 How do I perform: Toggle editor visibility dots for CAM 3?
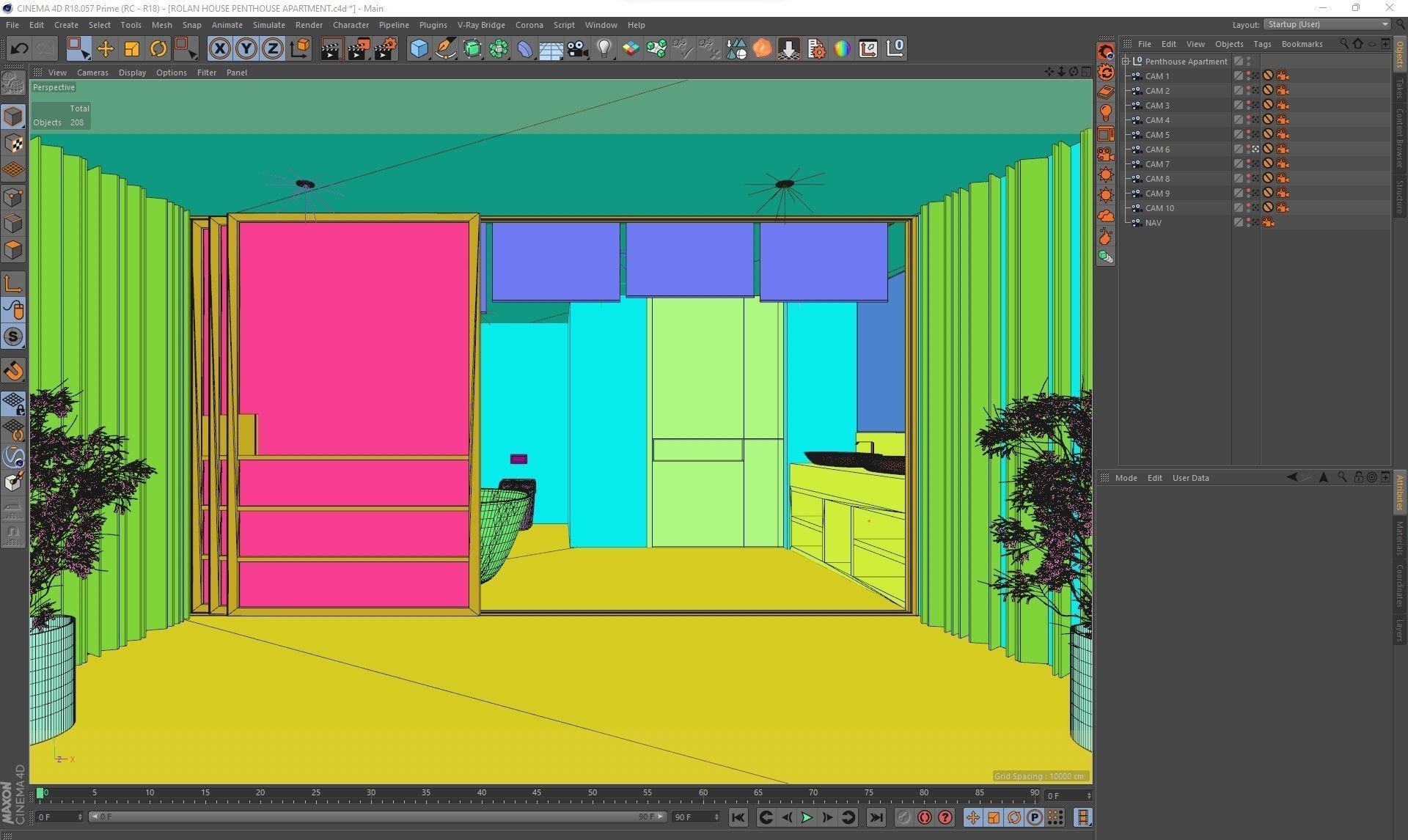(x=1248, y=106)
